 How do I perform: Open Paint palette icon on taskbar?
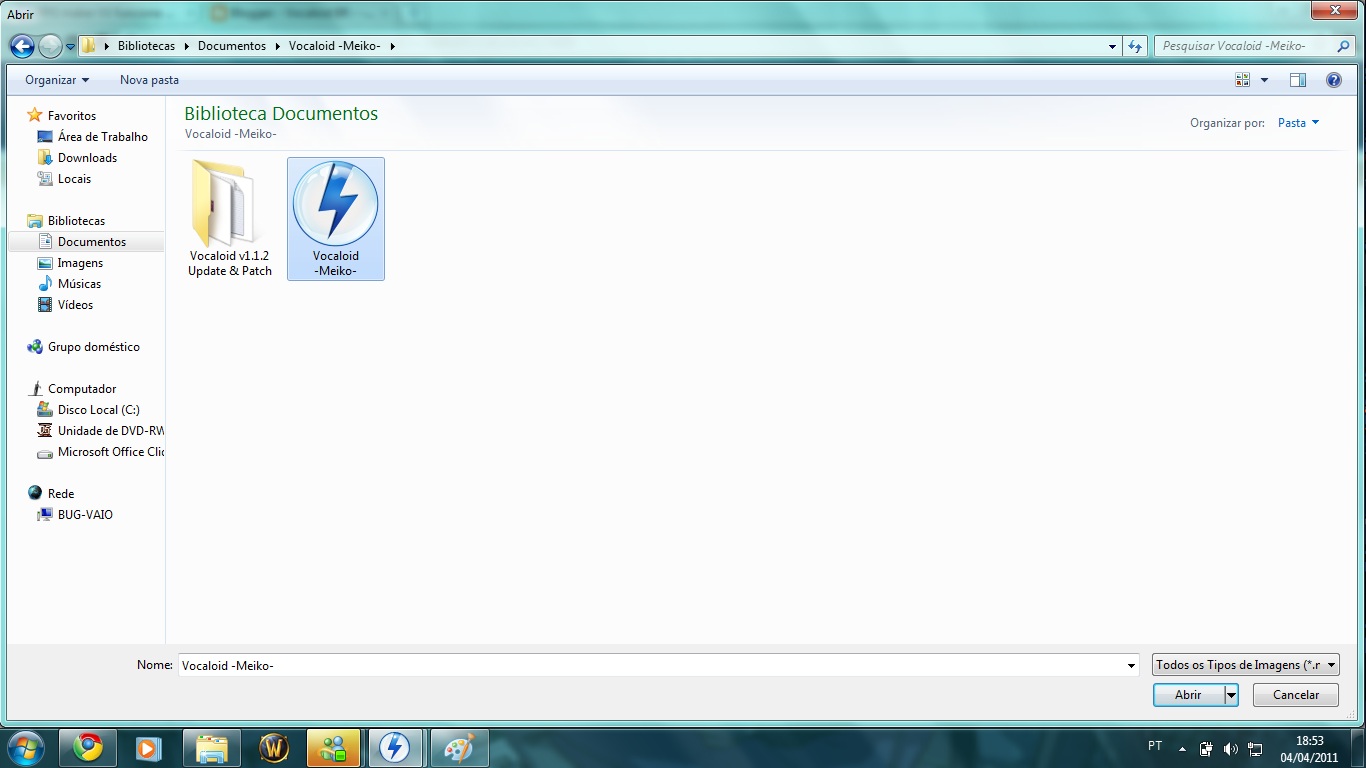[458, 748]
